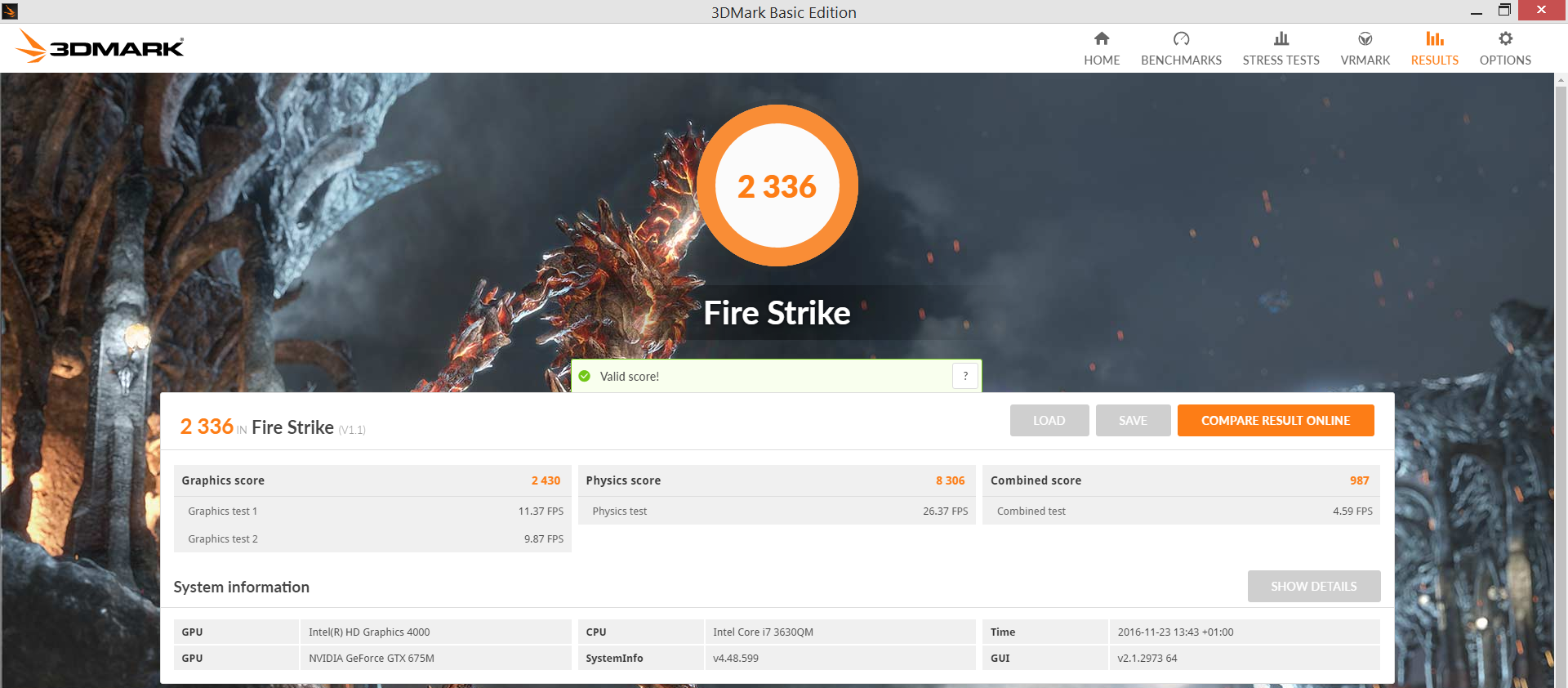This screenshot has width=1568, height=688.
Task: Click the Graphics score label
Action: (223, 480)
